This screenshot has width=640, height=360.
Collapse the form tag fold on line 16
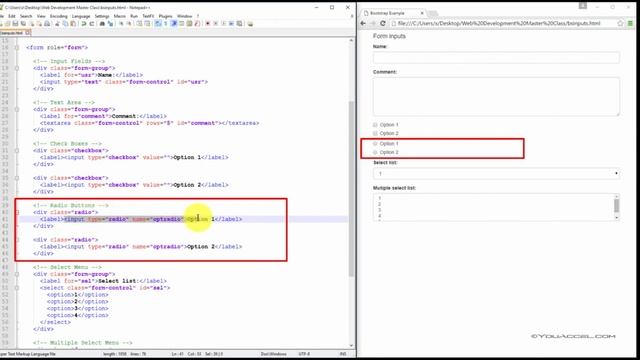[x=17, y=47]
